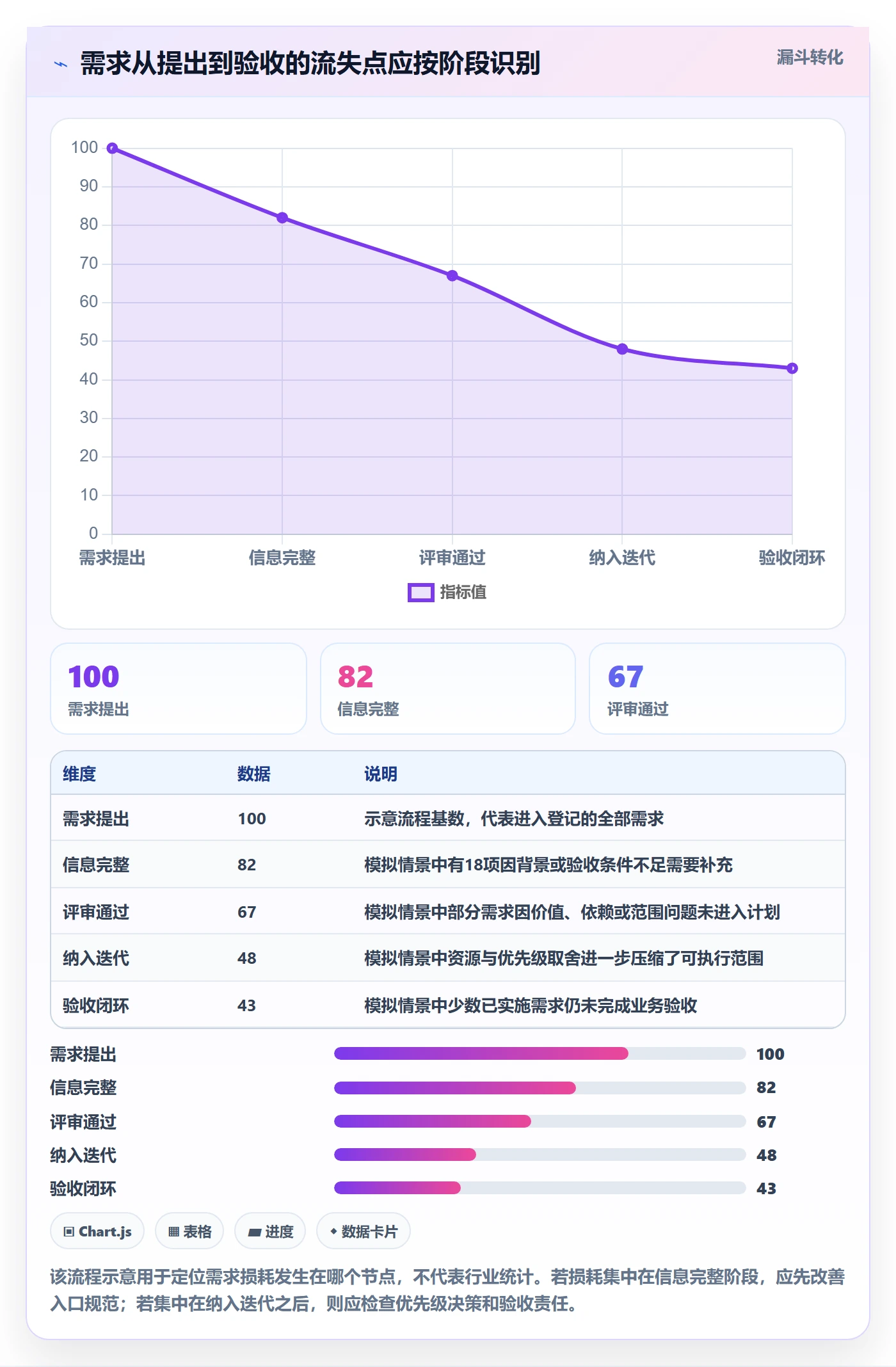Click description 模拟情景中少数已实施需求仍未完成业务验收
The height and width of the screenshot is (1367, 896).
[531, 1005]
